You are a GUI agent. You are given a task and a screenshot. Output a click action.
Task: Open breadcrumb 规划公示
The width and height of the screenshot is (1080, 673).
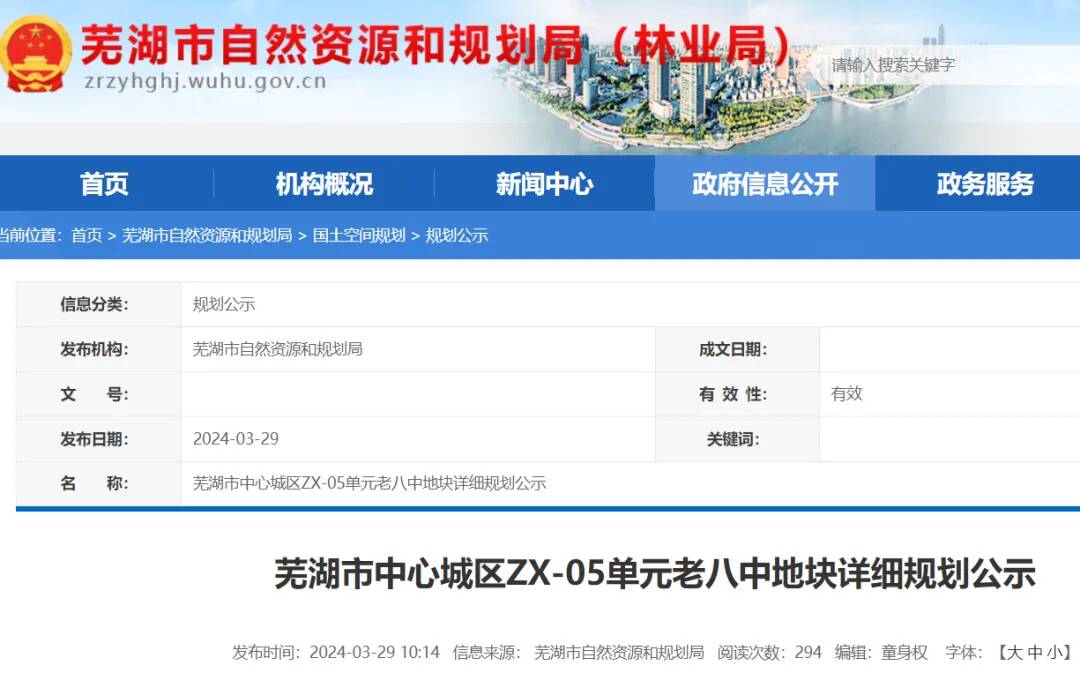coord(457,236)
